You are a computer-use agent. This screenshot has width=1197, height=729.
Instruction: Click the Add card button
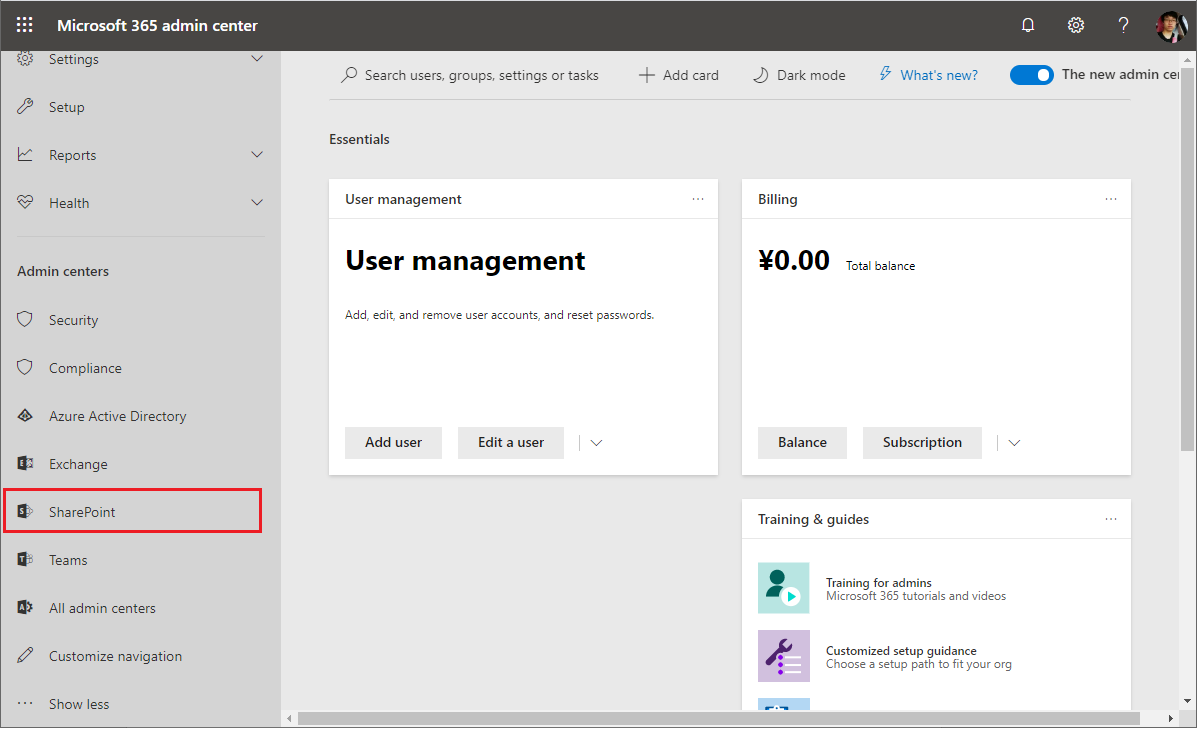click(x=679, y=75)
